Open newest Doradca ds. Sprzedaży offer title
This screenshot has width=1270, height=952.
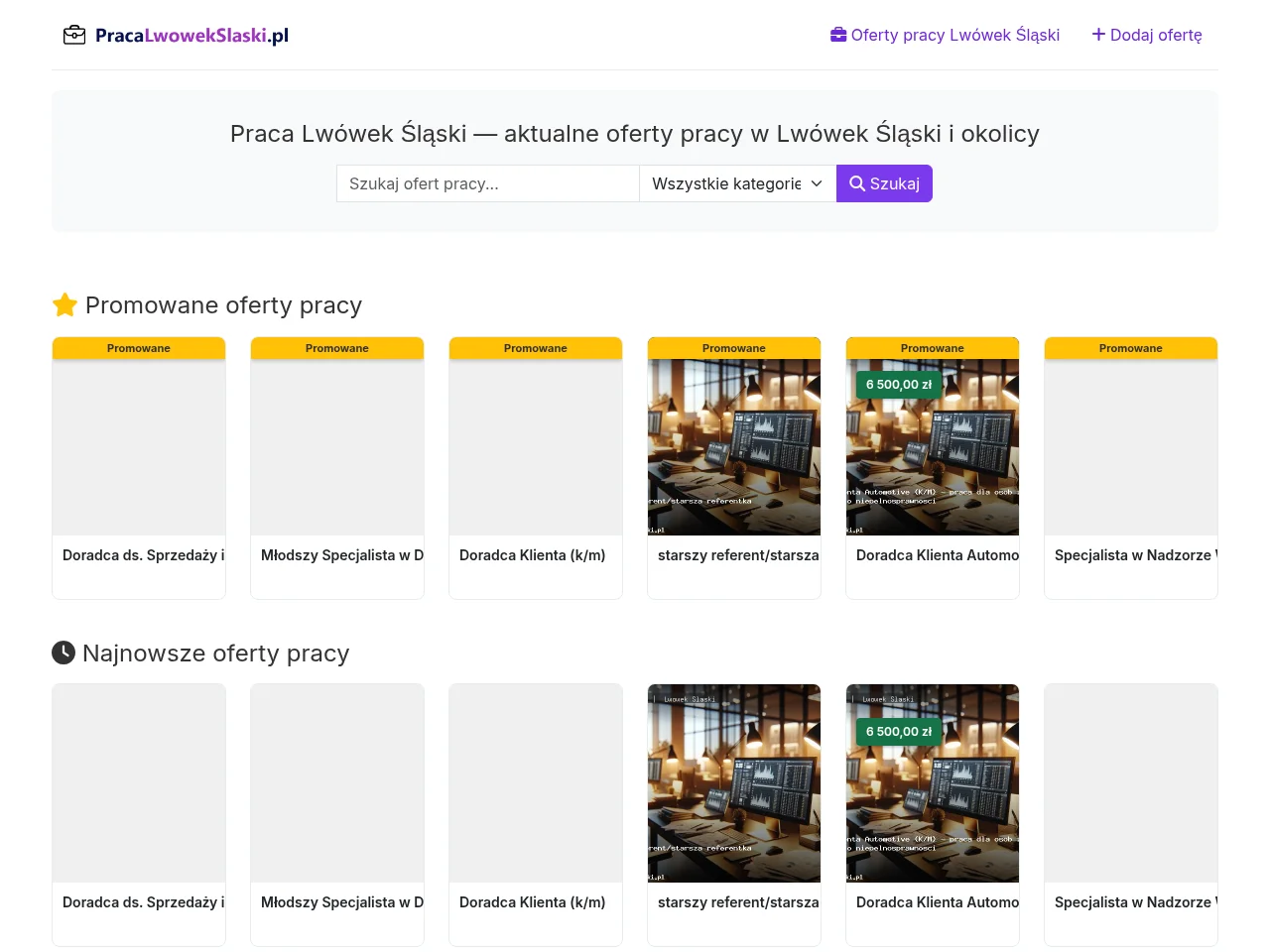144,902
